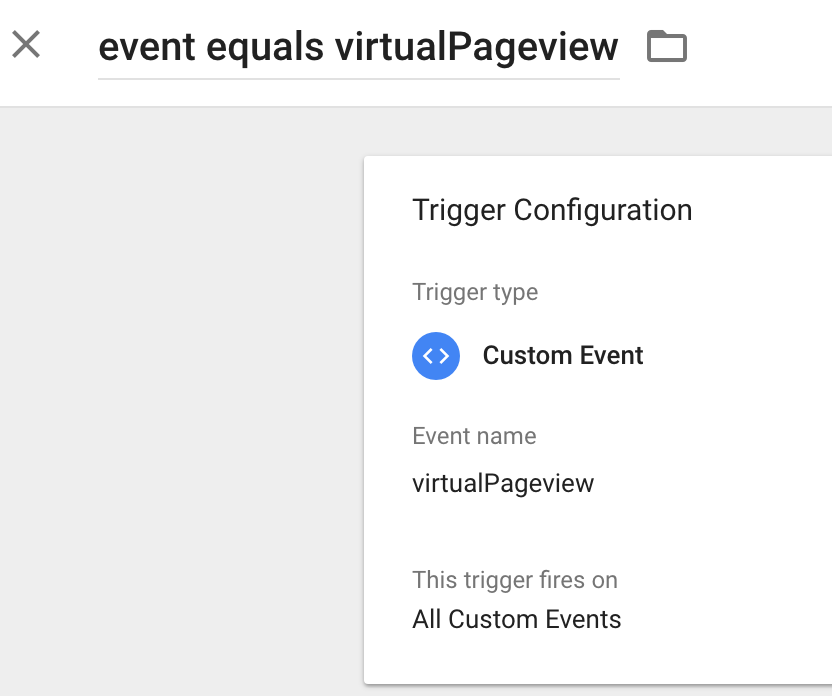This screenshot has height=696, width=832.
Task: Click the virtualPageview event name value
Action: click(x=503, y=484)
